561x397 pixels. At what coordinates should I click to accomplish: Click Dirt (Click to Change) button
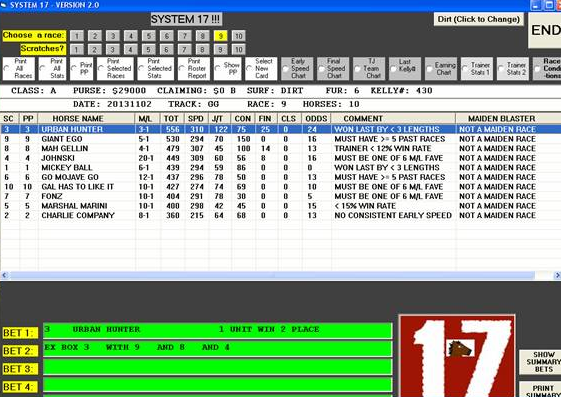pyautogui.click(x=479, y=19)
